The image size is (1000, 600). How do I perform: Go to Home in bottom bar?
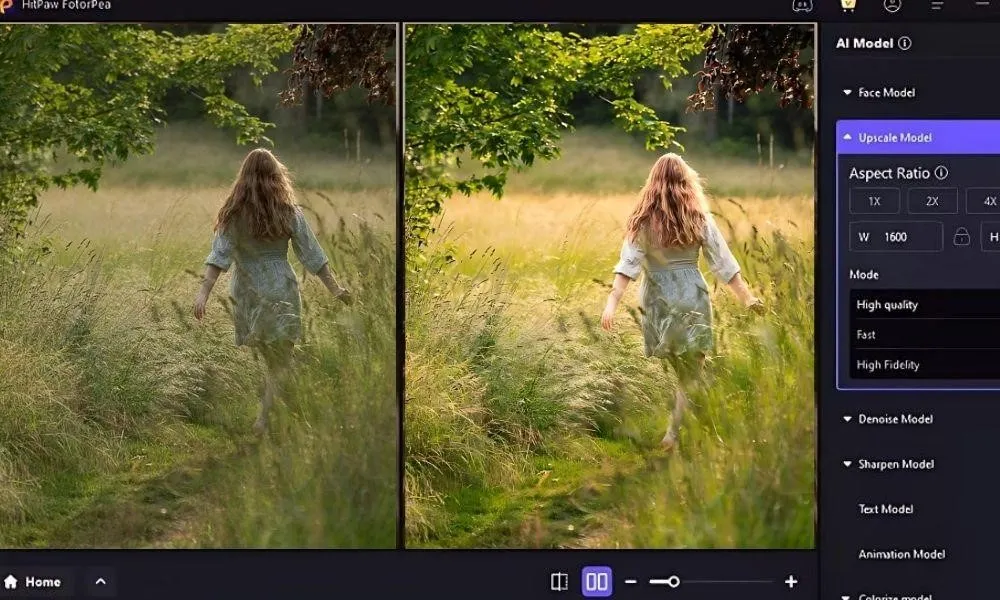click(x=33, y=582)
